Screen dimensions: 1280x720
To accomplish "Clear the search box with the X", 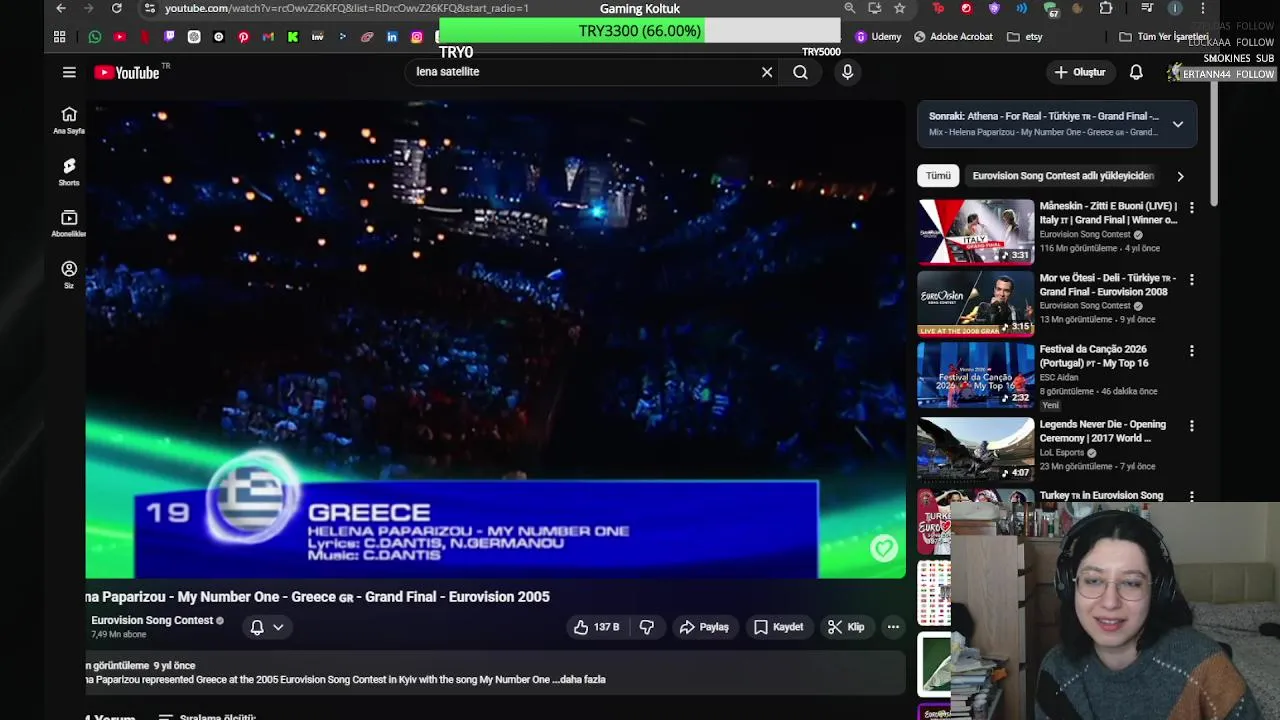I will point(767,72).
